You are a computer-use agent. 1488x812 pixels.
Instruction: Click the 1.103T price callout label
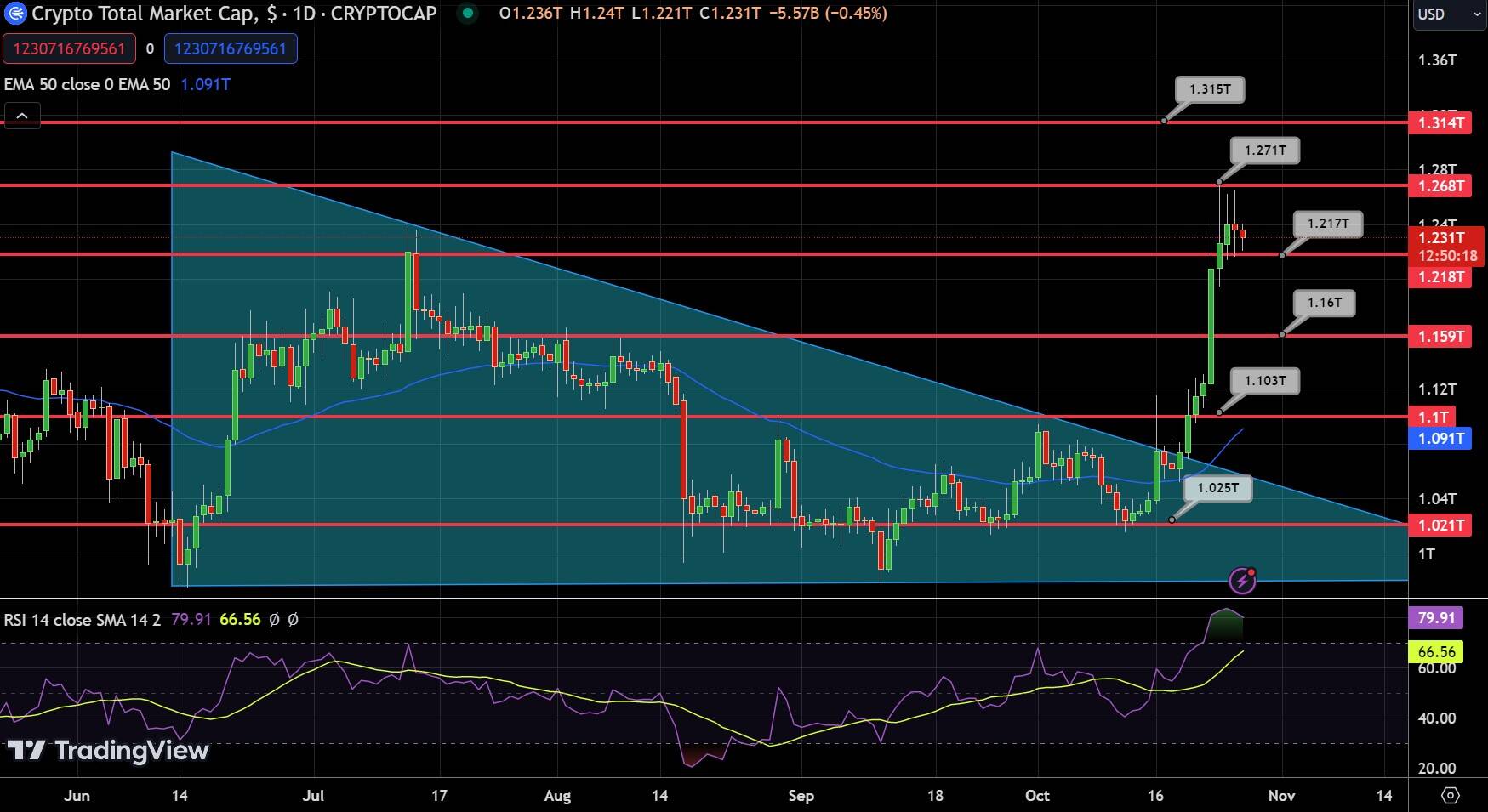1265,381
